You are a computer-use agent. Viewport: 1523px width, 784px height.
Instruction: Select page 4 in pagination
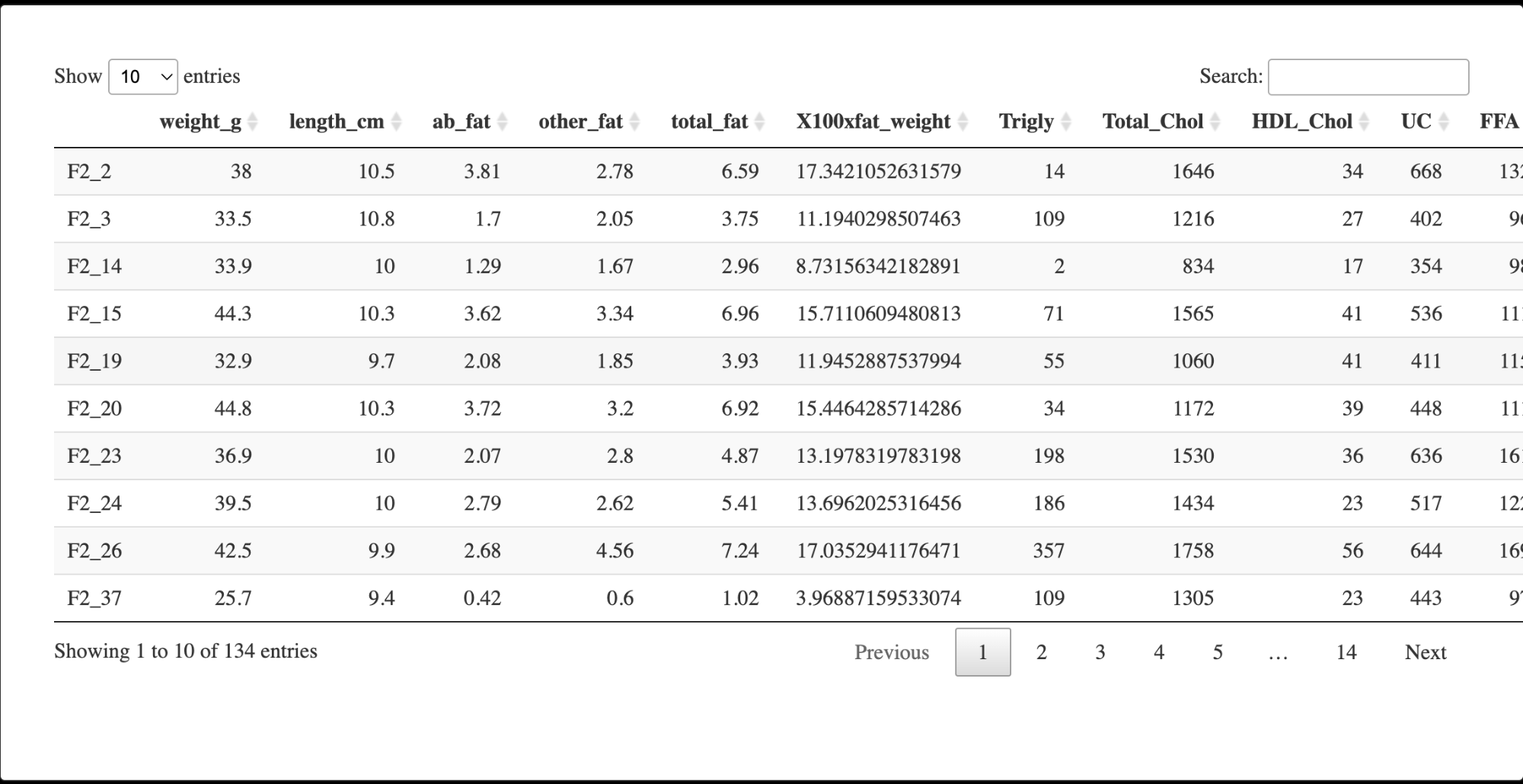(x=1159, y=652)
